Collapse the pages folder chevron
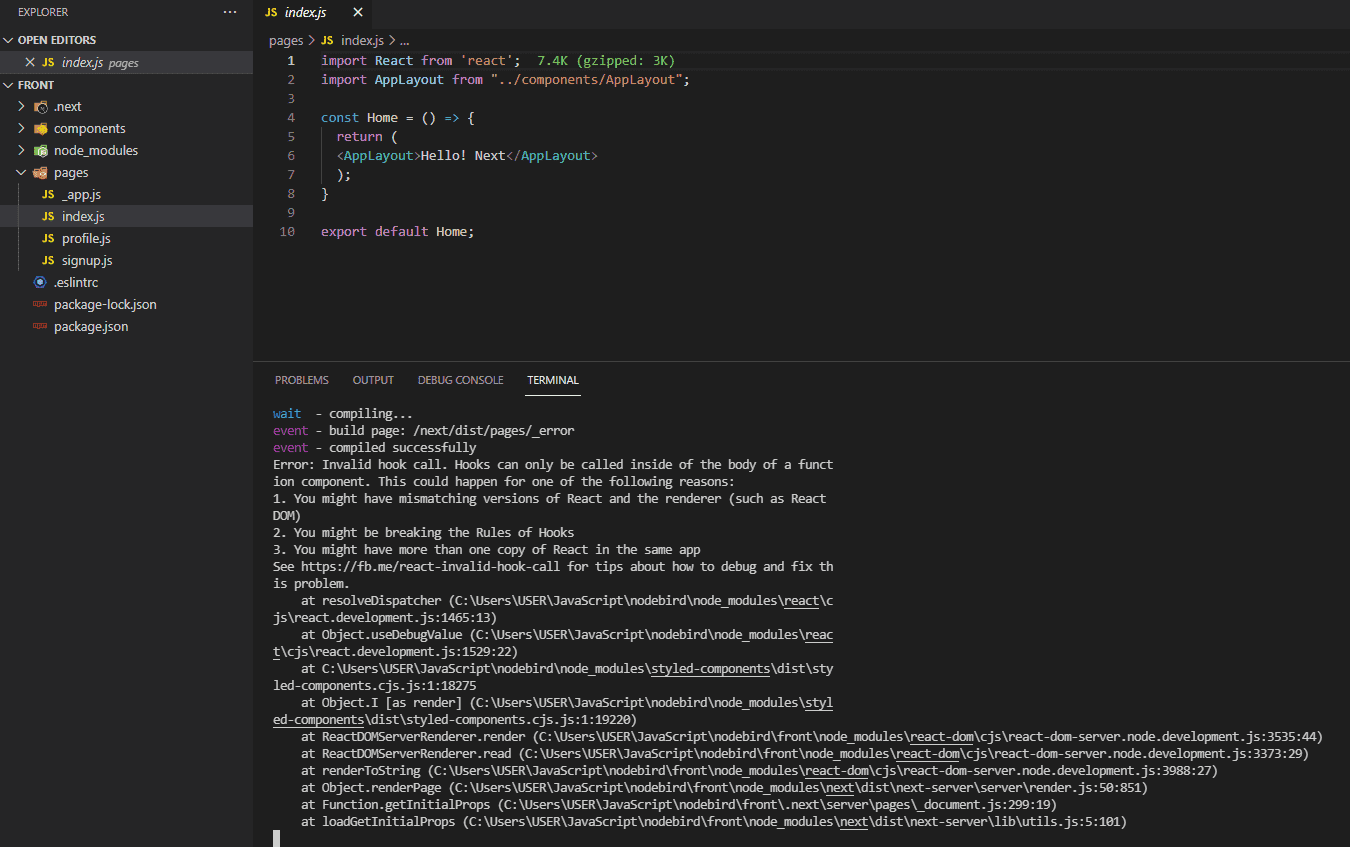 tap(22, 172)
